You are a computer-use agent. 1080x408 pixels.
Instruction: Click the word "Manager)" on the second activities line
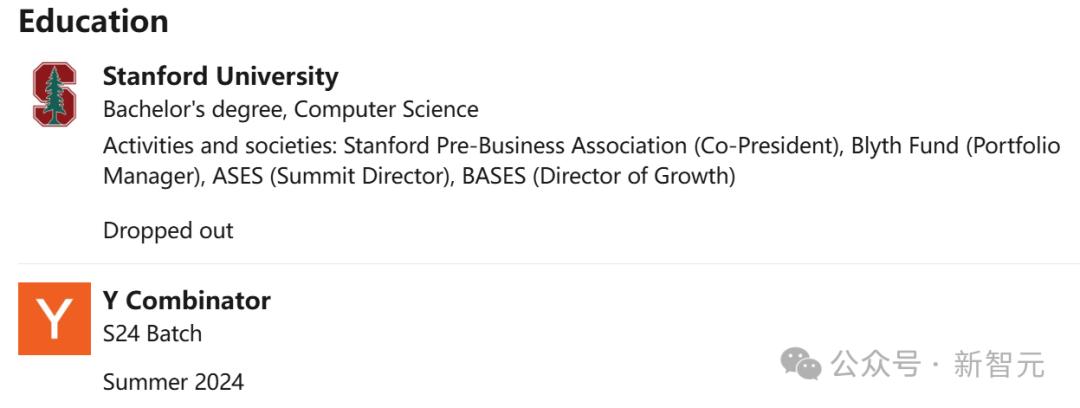tap(153, 177)
